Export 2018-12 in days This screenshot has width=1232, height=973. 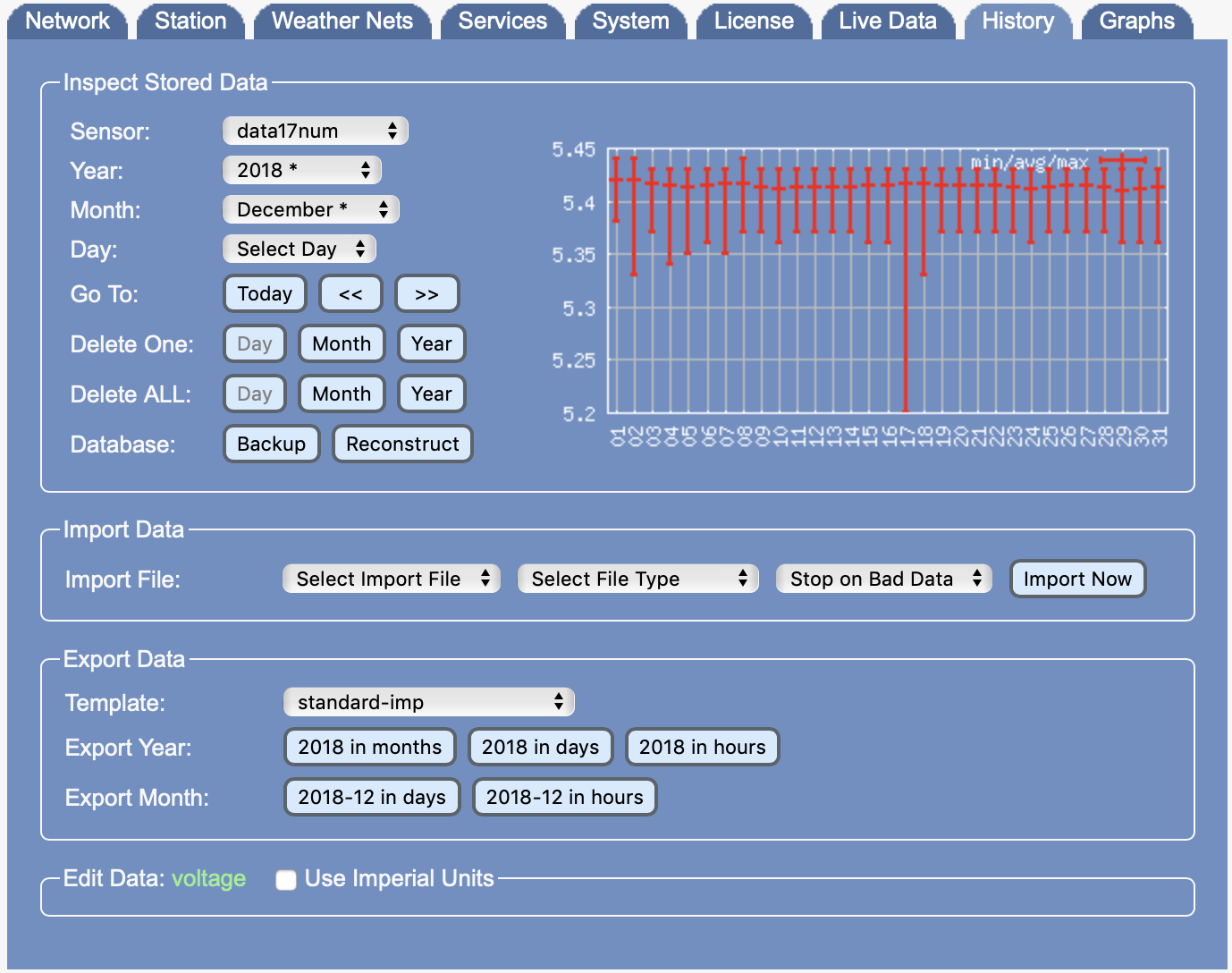(372, 797)
